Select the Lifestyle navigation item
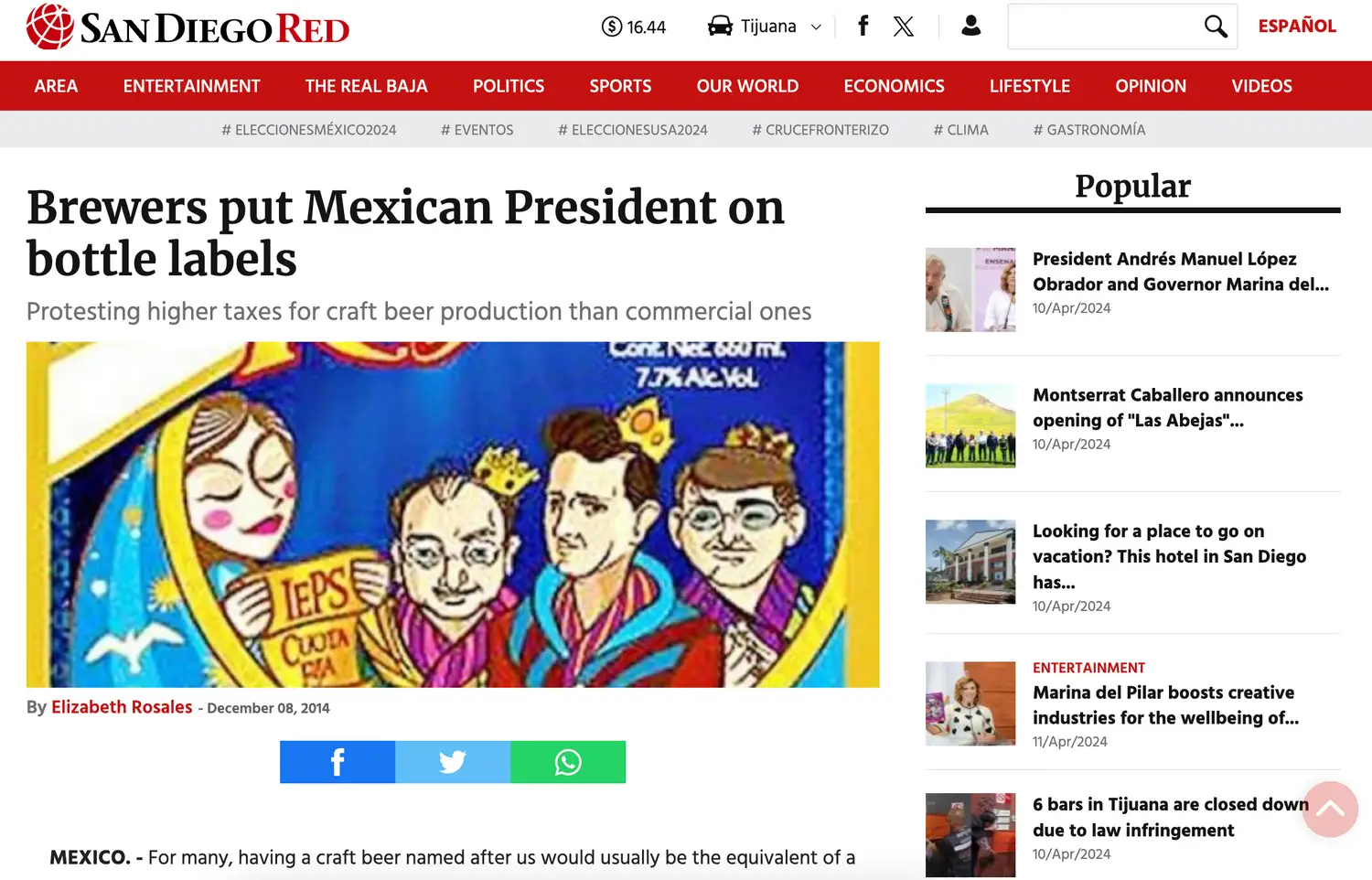The image size is (1372, 880). tap(1030, 86)
